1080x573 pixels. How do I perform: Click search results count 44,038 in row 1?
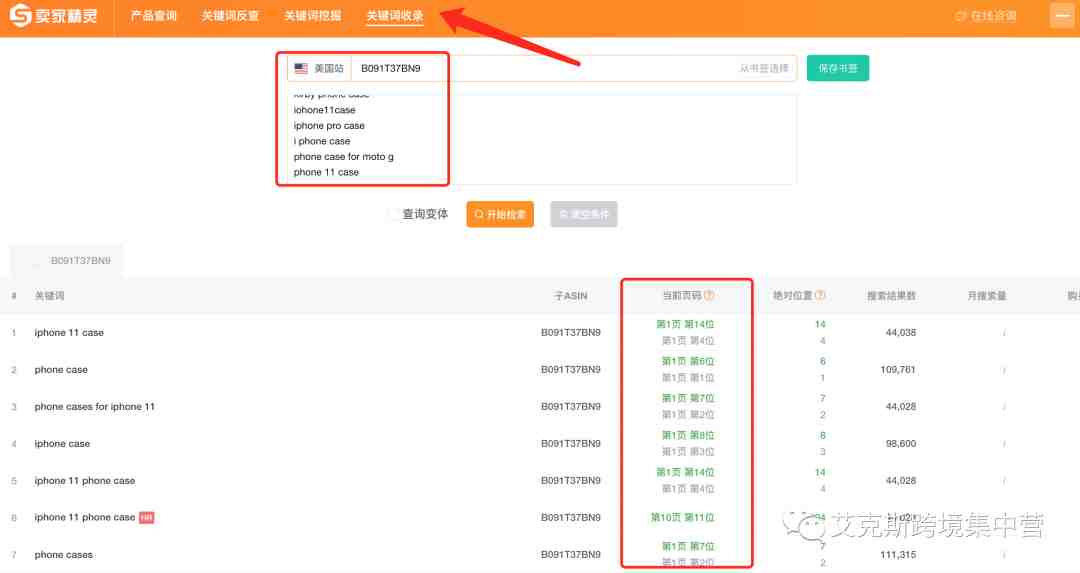click(x=900, y=333)
